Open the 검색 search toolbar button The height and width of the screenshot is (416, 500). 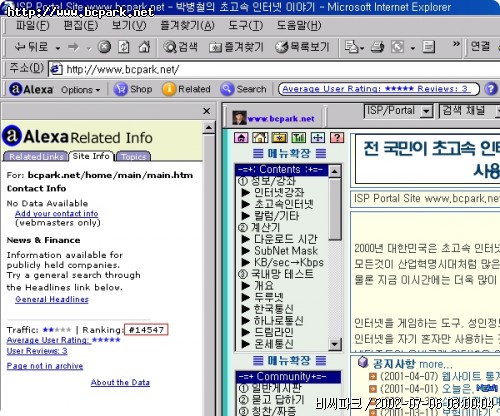point(180,47)
